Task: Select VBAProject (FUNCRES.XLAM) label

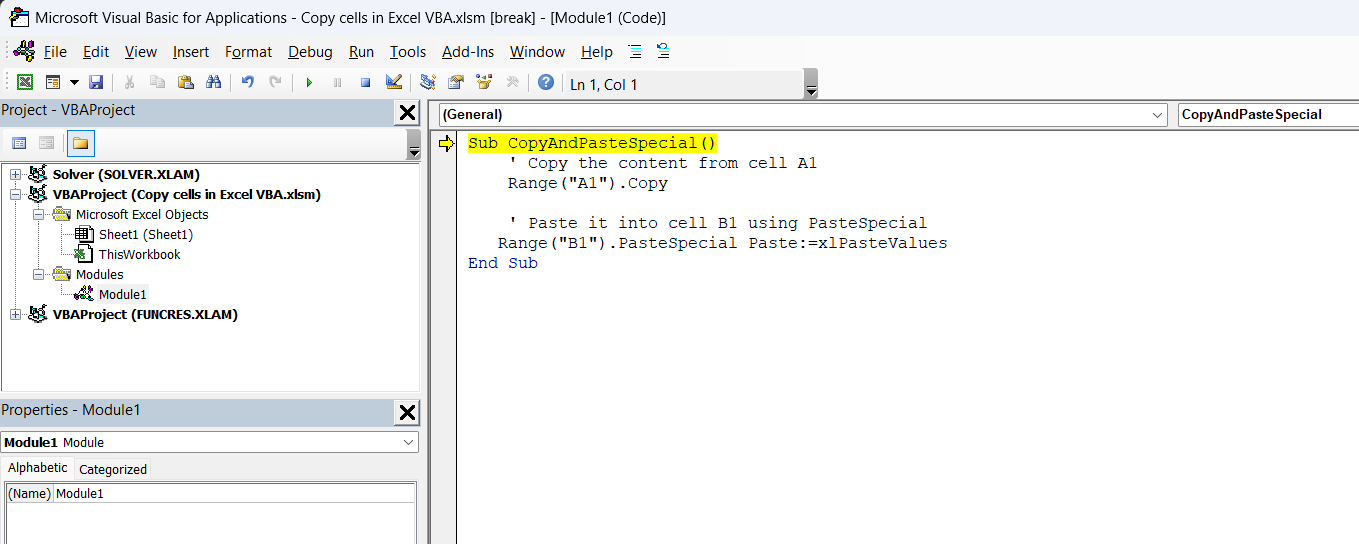Action: click(x=145, y=314)
